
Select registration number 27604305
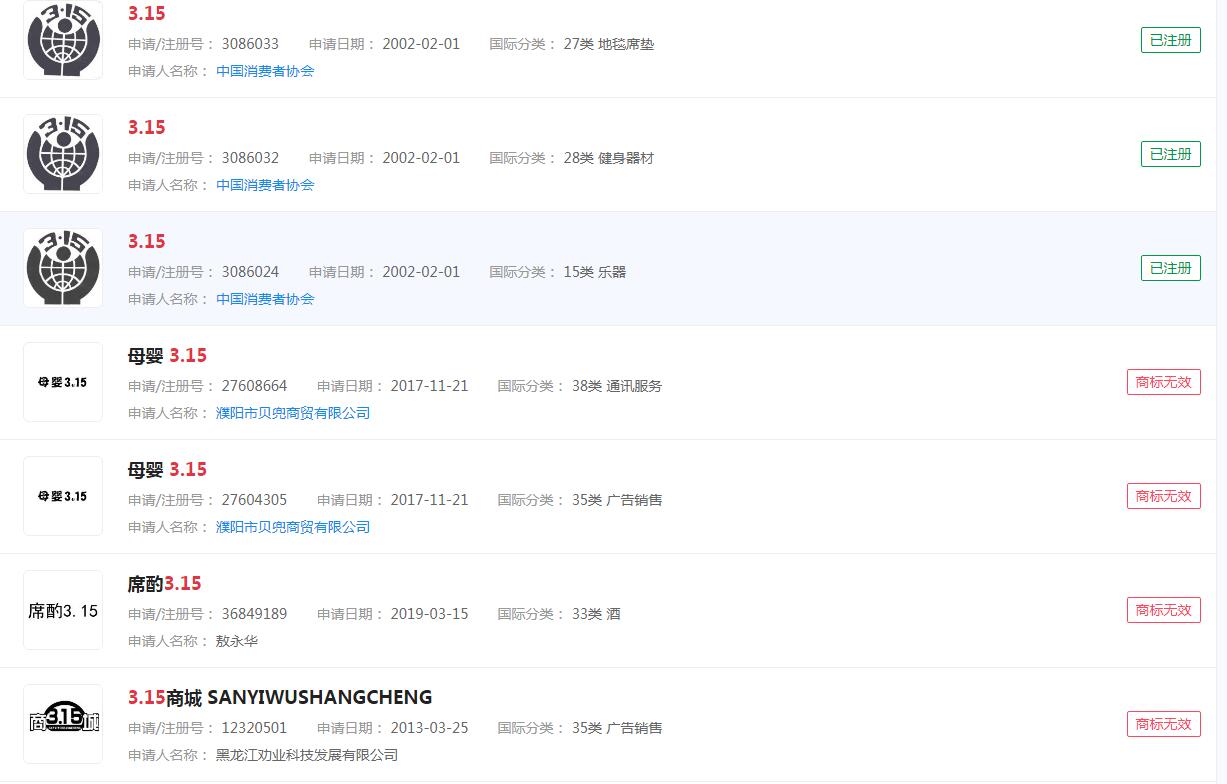(254, 500)
